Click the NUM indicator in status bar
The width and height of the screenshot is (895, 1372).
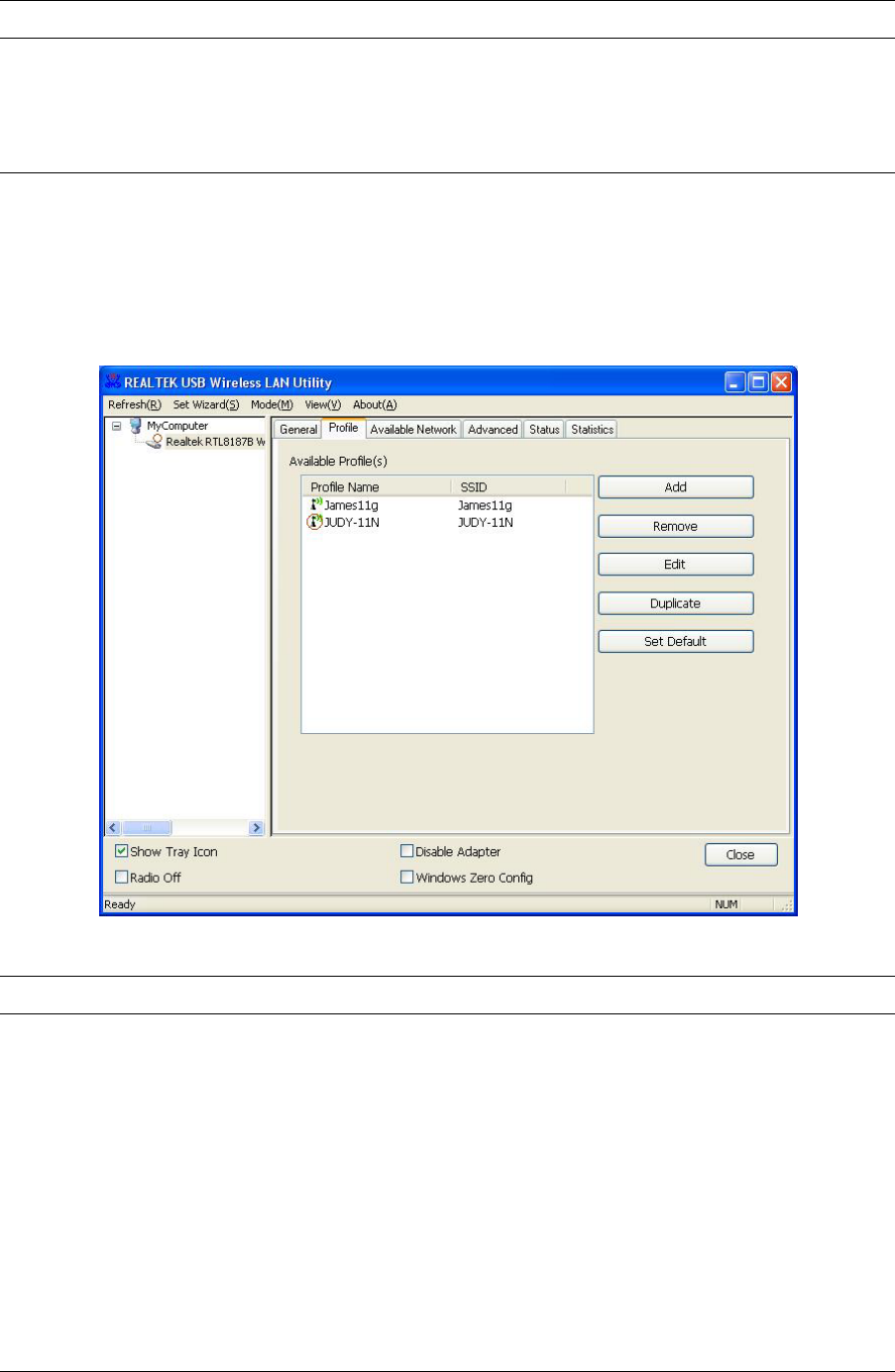[x=727, y=904]
